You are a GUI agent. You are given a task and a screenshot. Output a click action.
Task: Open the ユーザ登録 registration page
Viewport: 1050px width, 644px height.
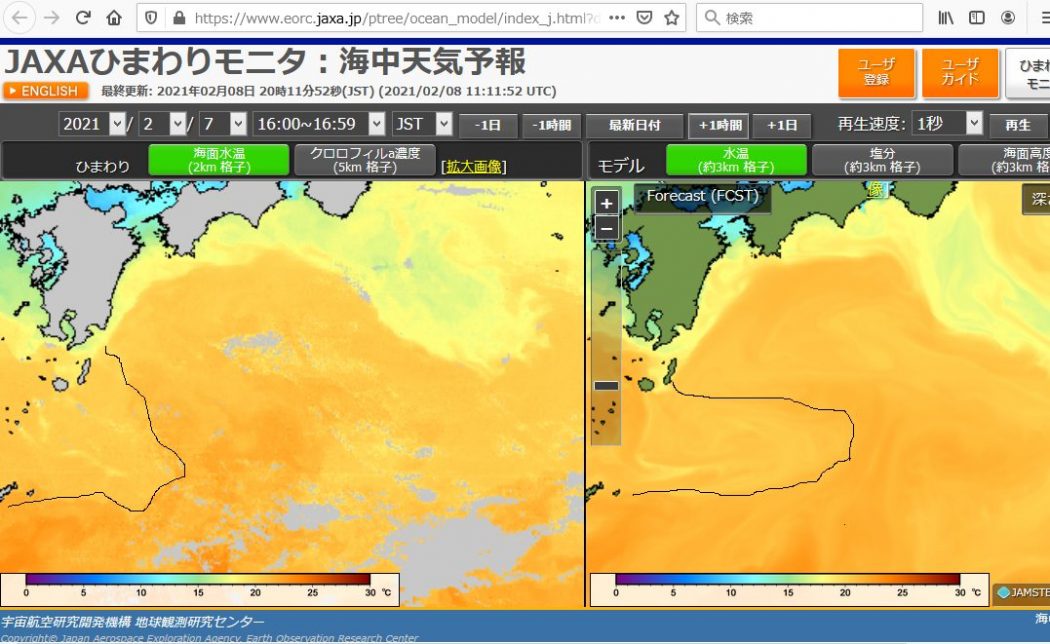876,72
